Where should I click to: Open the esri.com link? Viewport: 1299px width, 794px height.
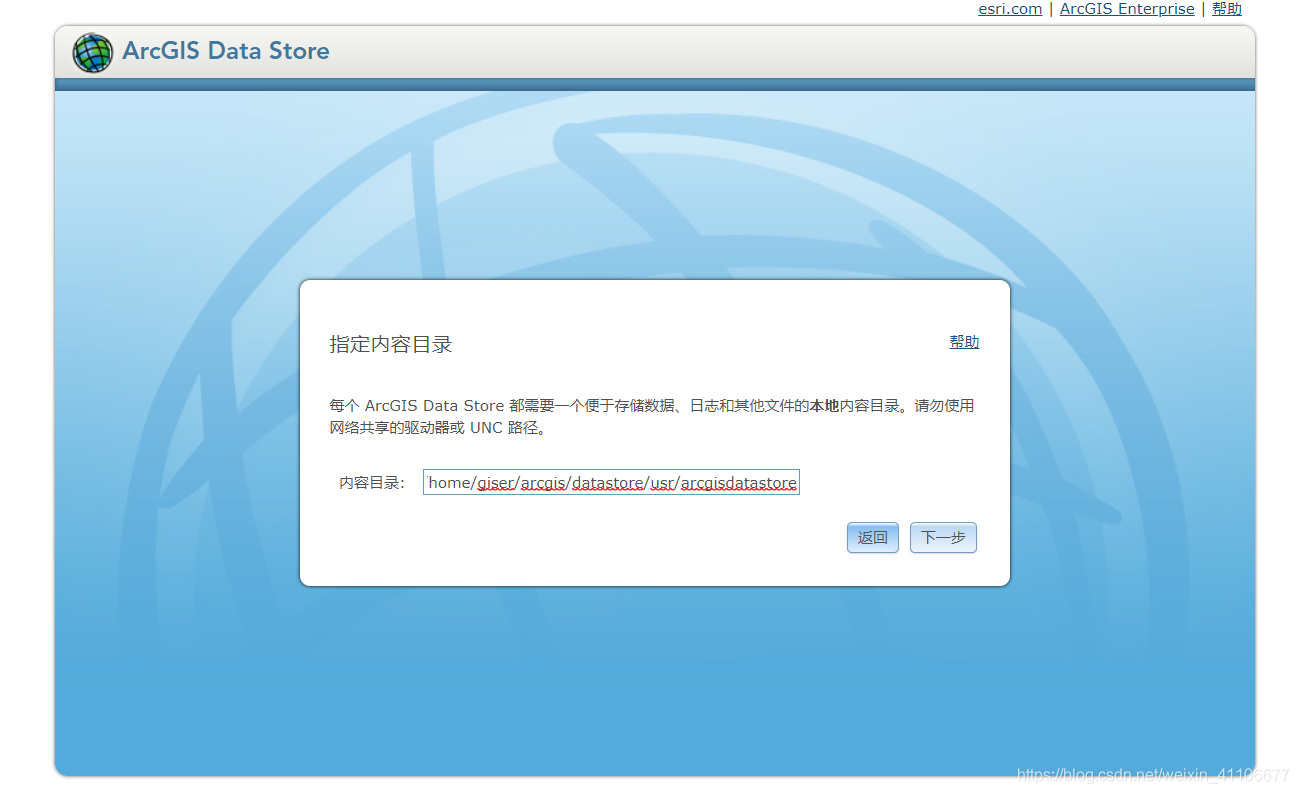click(1010, 9)
